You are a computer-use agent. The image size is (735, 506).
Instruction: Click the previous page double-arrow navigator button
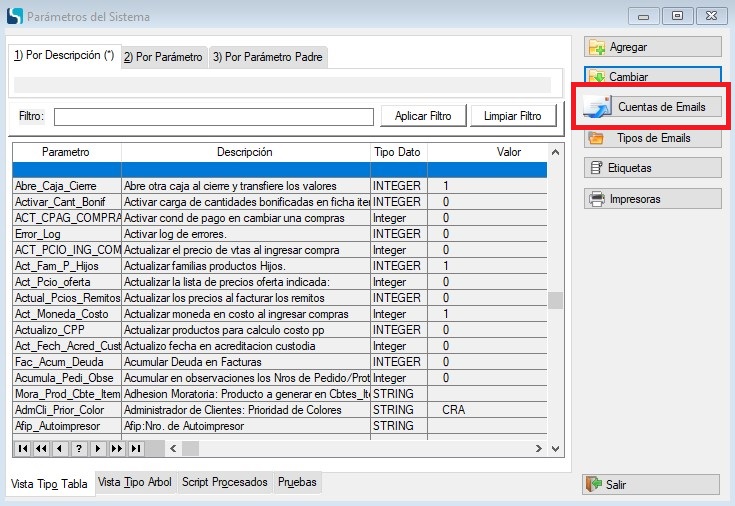41,448
